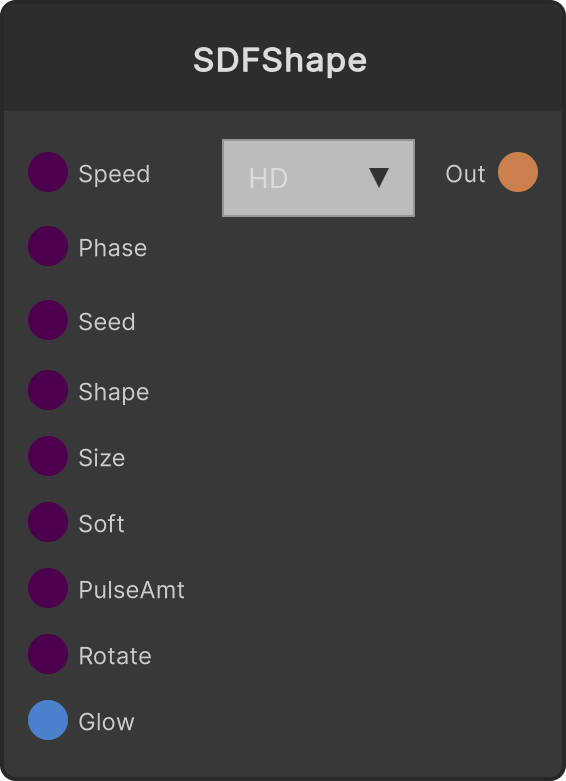The height and width of the screenshot is (781, 566).
Task: Select the Phase parameter label
Action: click(113, 248)
